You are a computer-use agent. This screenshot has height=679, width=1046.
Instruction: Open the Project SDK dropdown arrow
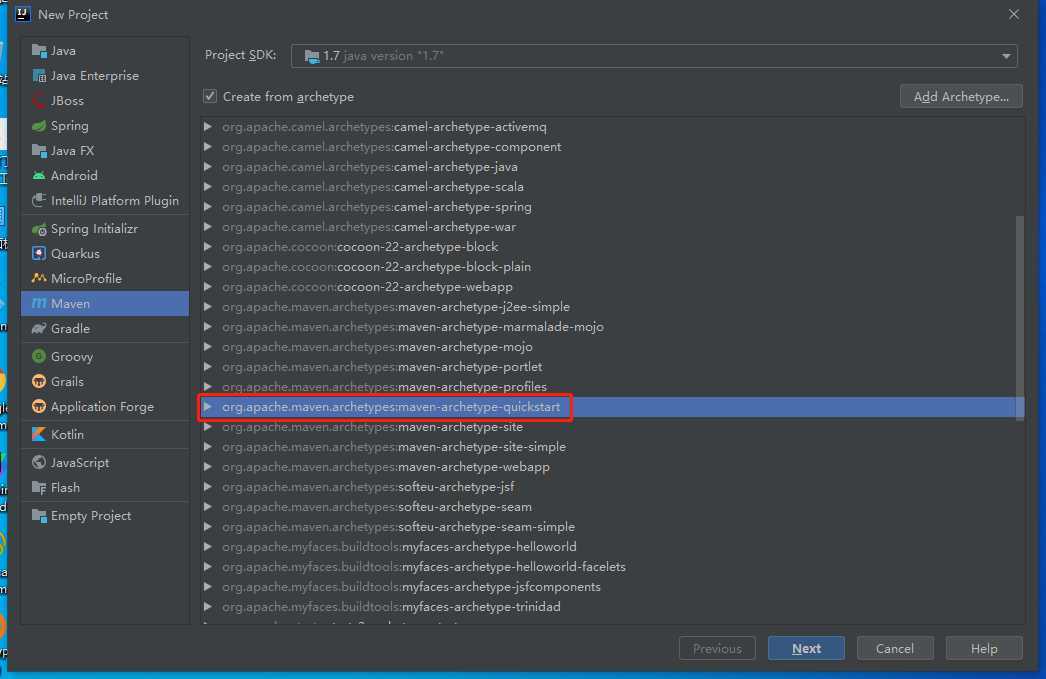coord(1005,56)
